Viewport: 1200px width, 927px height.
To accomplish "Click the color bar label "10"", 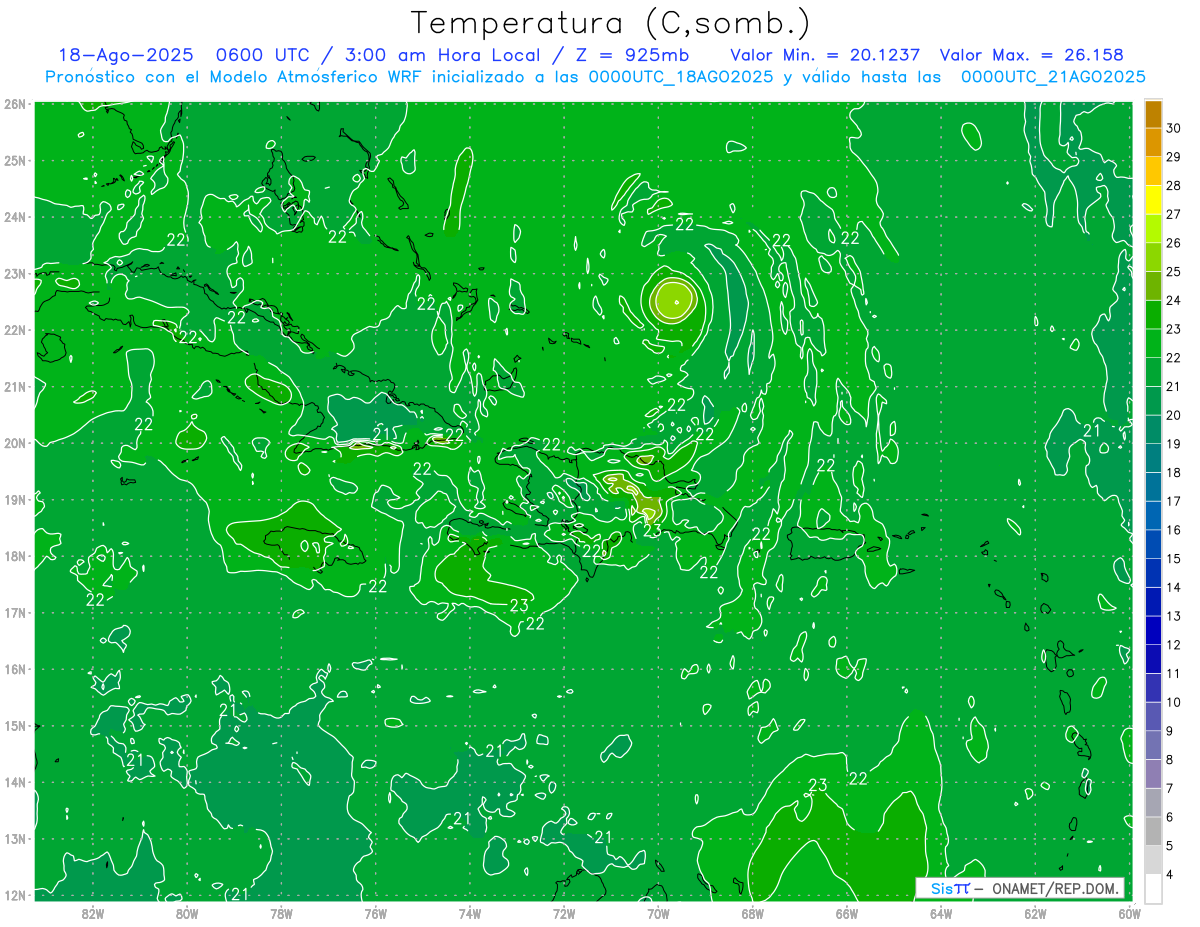I will [1174, 702].
